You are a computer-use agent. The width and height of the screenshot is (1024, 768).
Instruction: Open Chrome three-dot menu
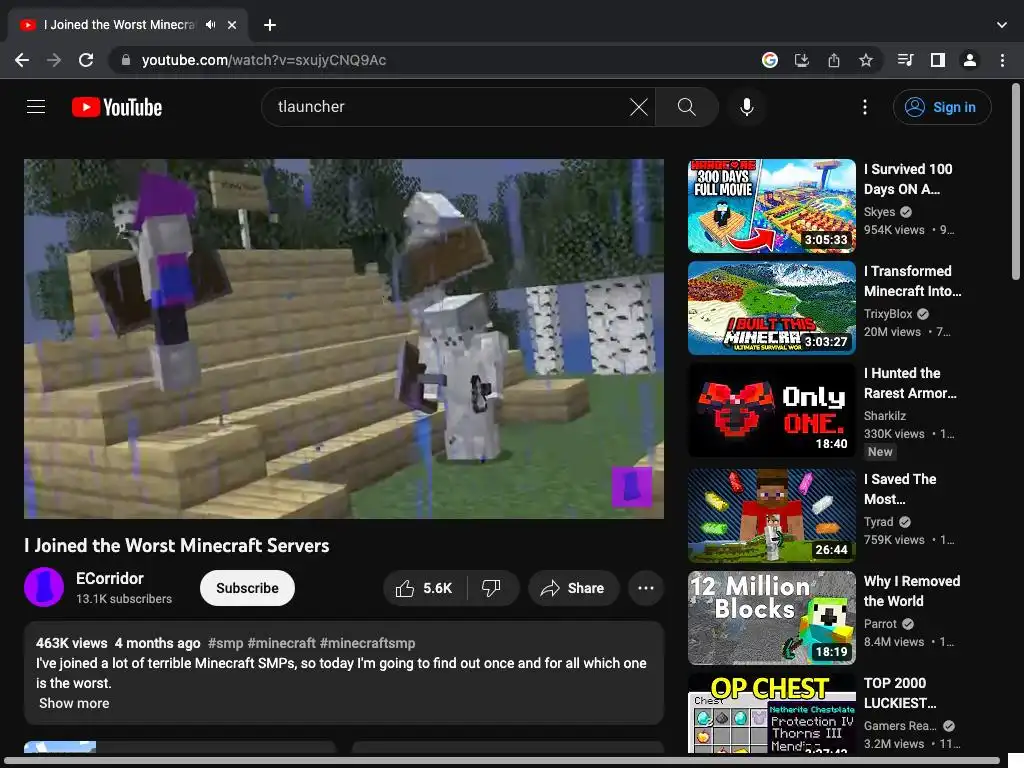[1002, 60]
